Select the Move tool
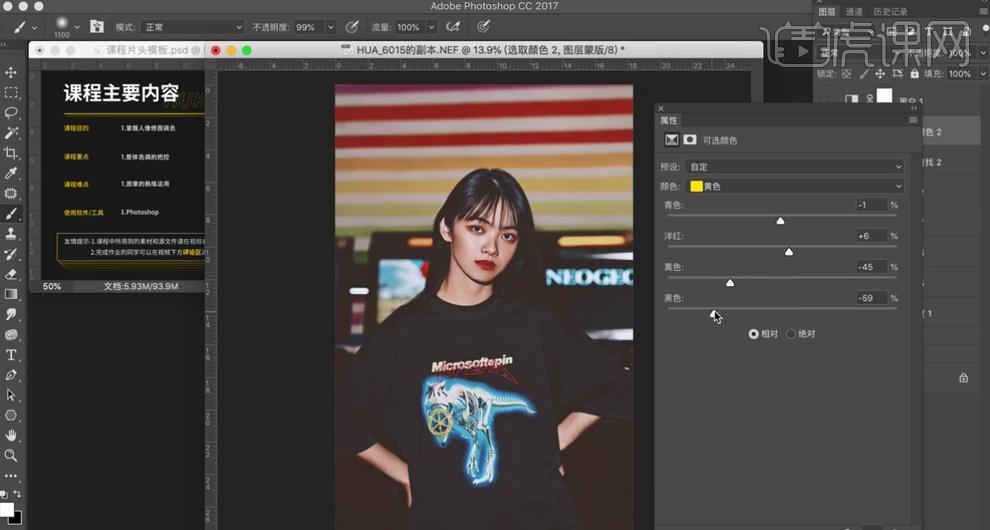Image resolution: width=990 pixels, height=530 pixels. pyautogui.click(x=11, y=72)
